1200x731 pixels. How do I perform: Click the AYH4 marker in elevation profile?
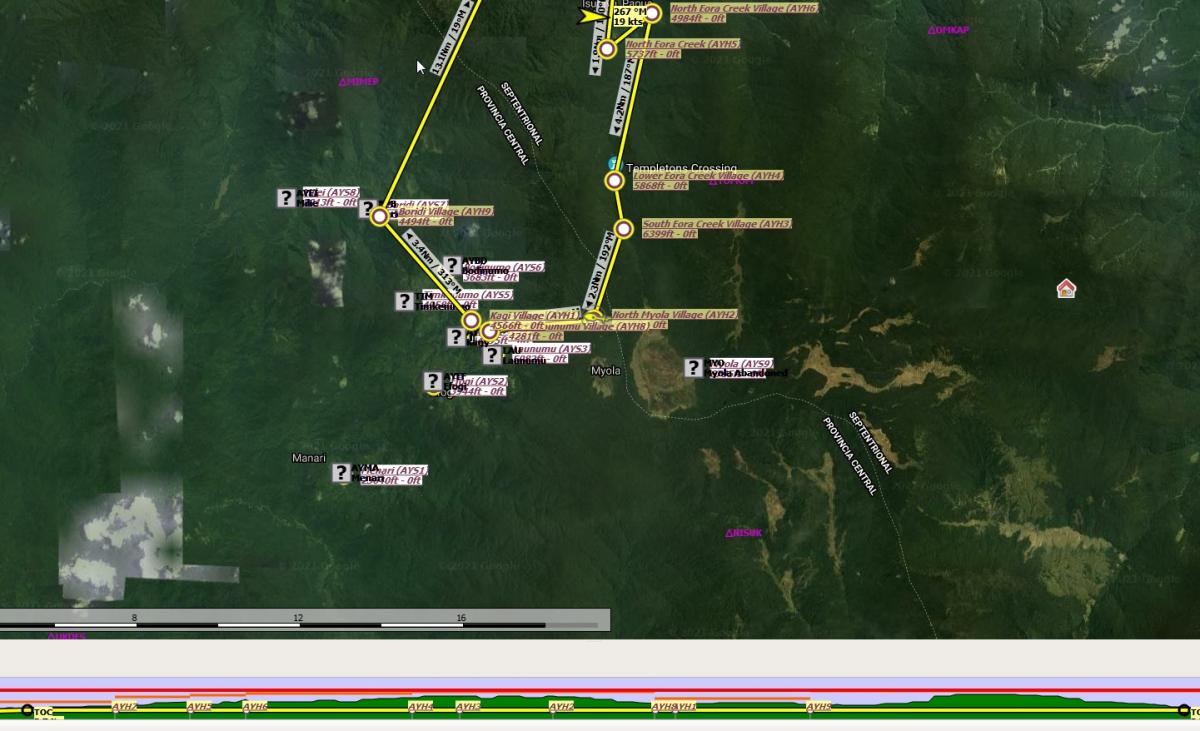420,707
